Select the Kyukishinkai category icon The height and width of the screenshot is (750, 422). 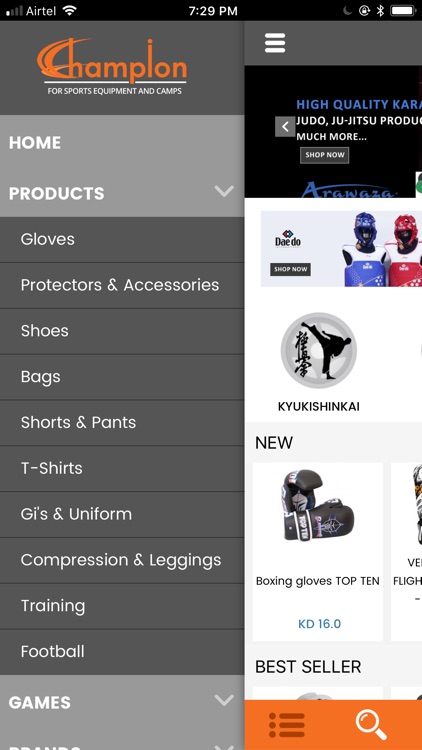click(x=319, y=350)
